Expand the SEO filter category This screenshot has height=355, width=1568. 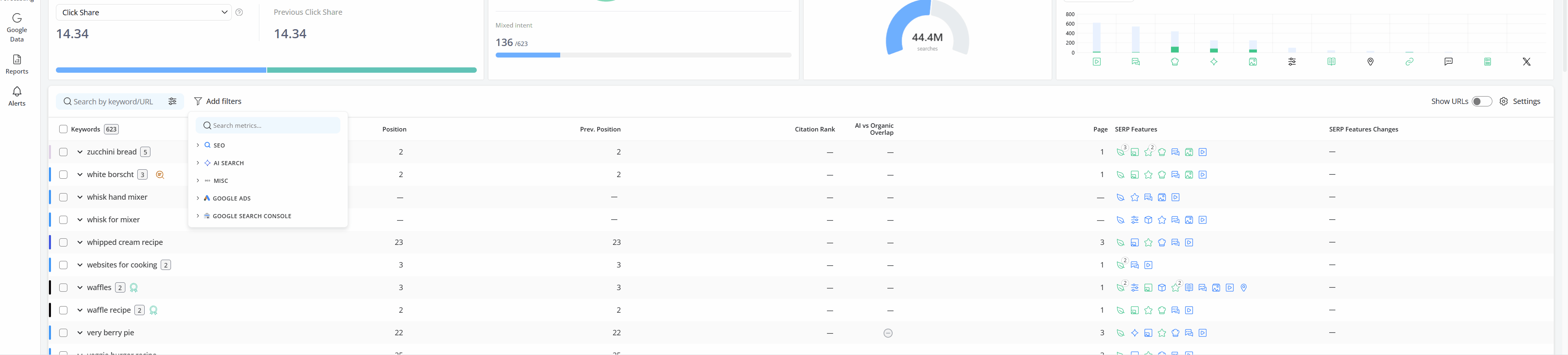(x=198, y=145)
